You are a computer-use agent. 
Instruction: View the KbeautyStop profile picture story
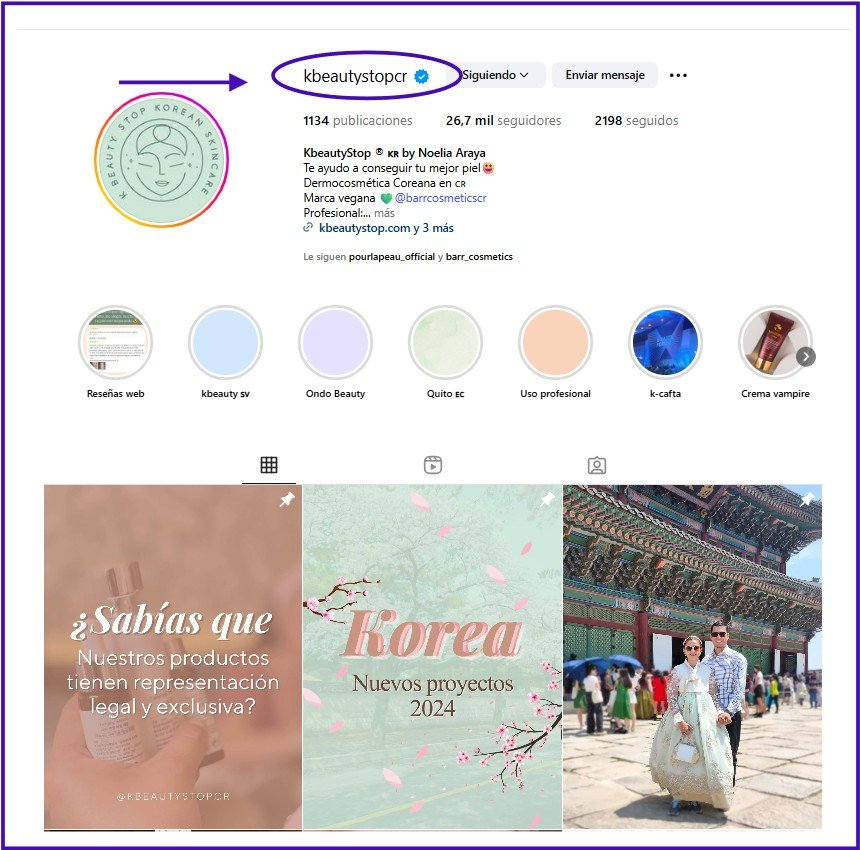click(161, 160)
